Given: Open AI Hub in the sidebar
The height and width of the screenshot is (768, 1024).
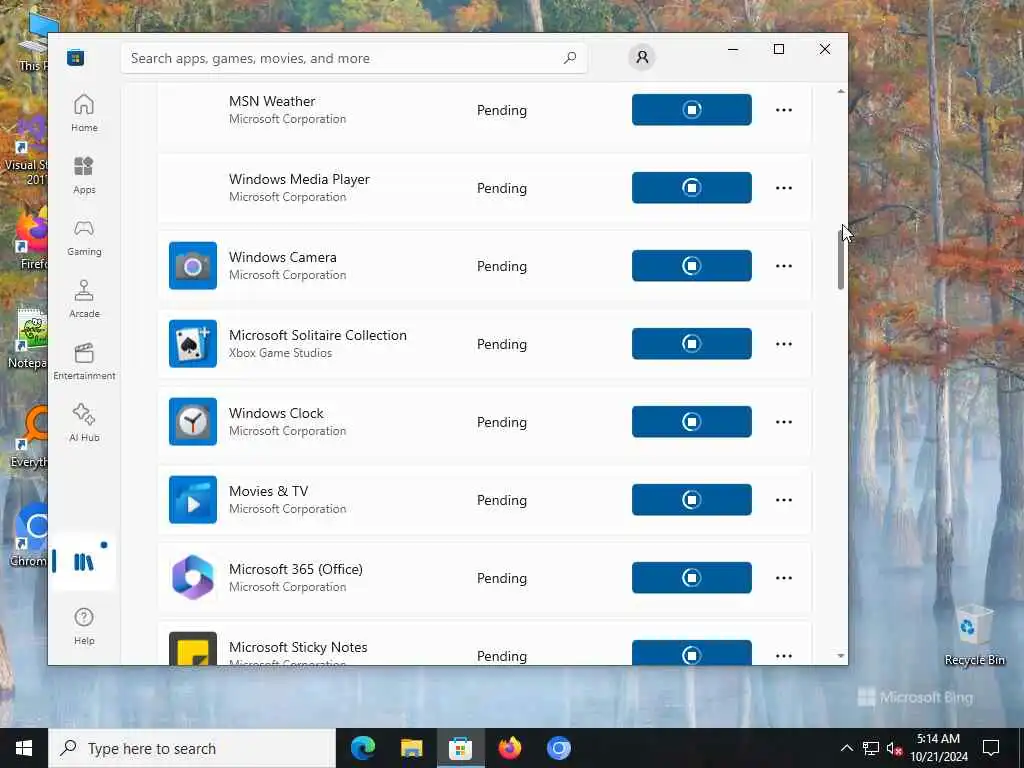Looking at the screenshot, I should click(x=84, y=423).
